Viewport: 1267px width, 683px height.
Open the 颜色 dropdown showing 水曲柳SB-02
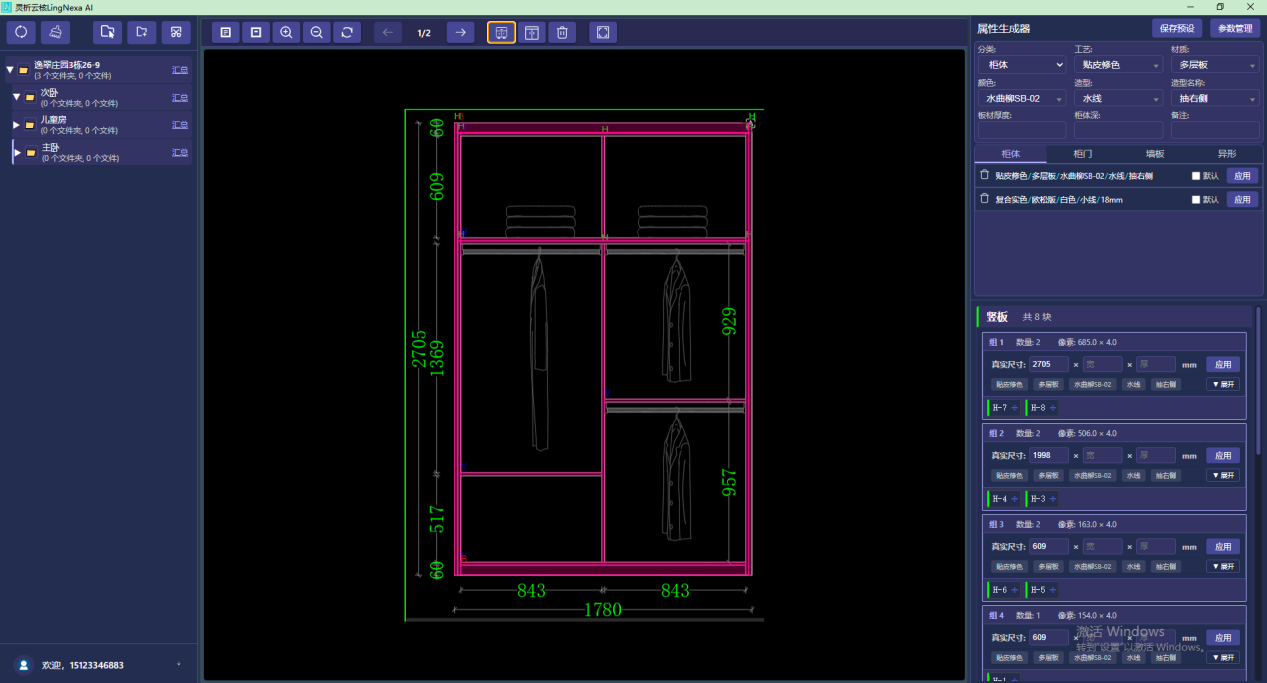point(1022,98)
